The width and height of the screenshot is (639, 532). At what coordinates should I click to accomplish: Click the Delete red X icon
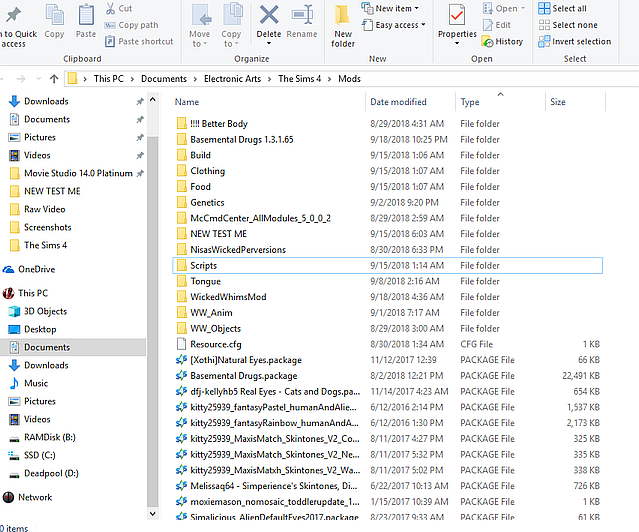[269, 15]
